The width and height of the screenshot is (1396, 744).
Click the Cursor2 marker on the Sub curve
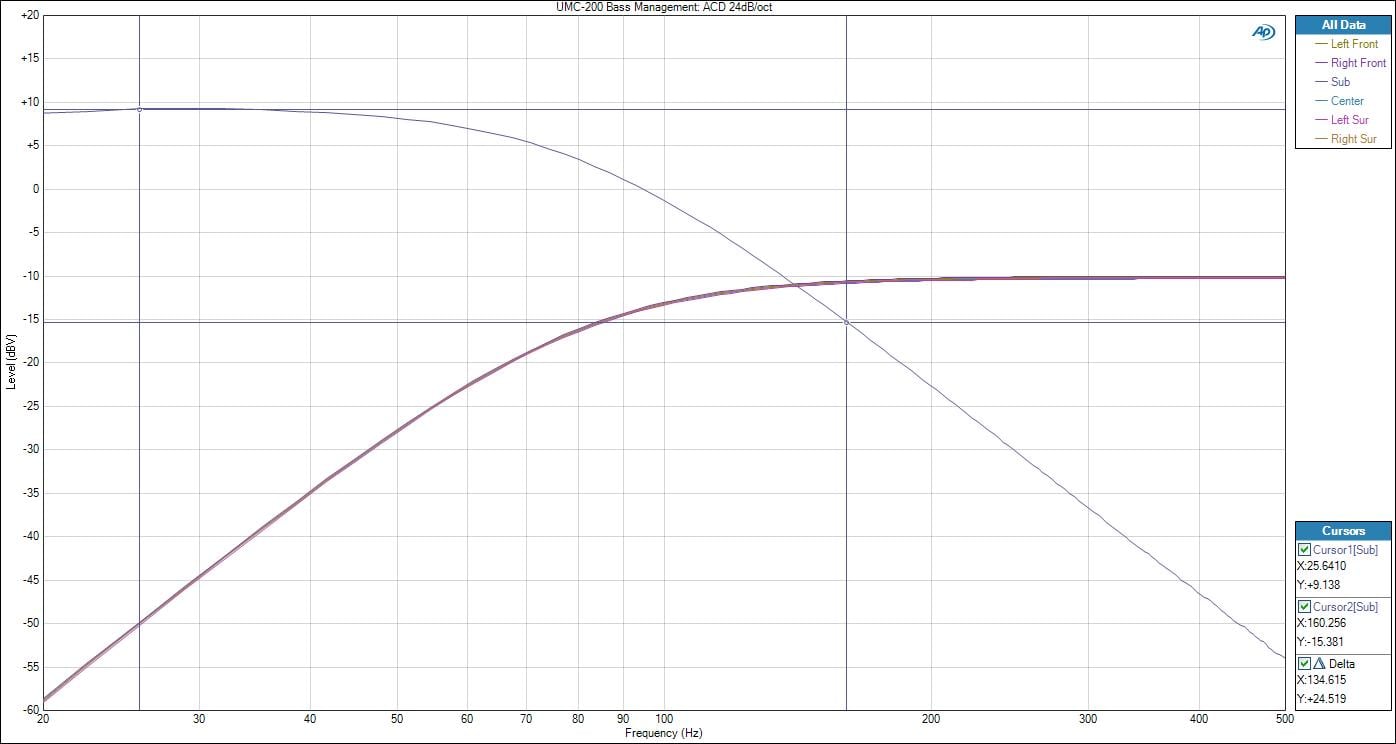(847, 322)
